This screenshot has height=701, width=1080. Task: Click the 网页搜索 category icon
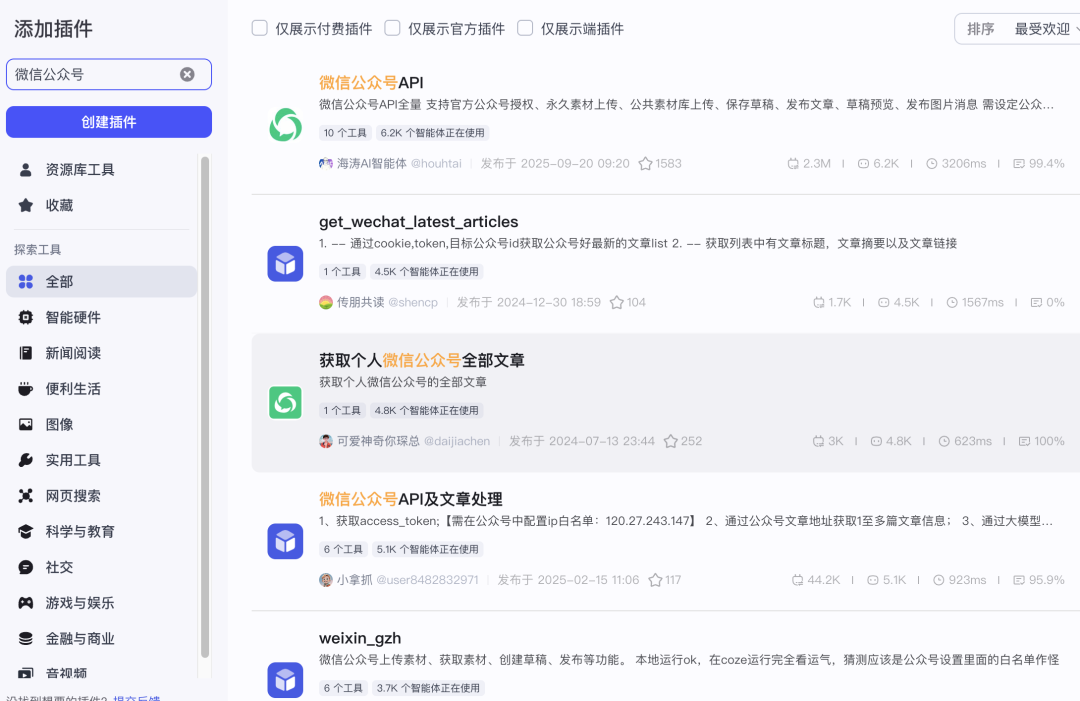tap(25, 496)
